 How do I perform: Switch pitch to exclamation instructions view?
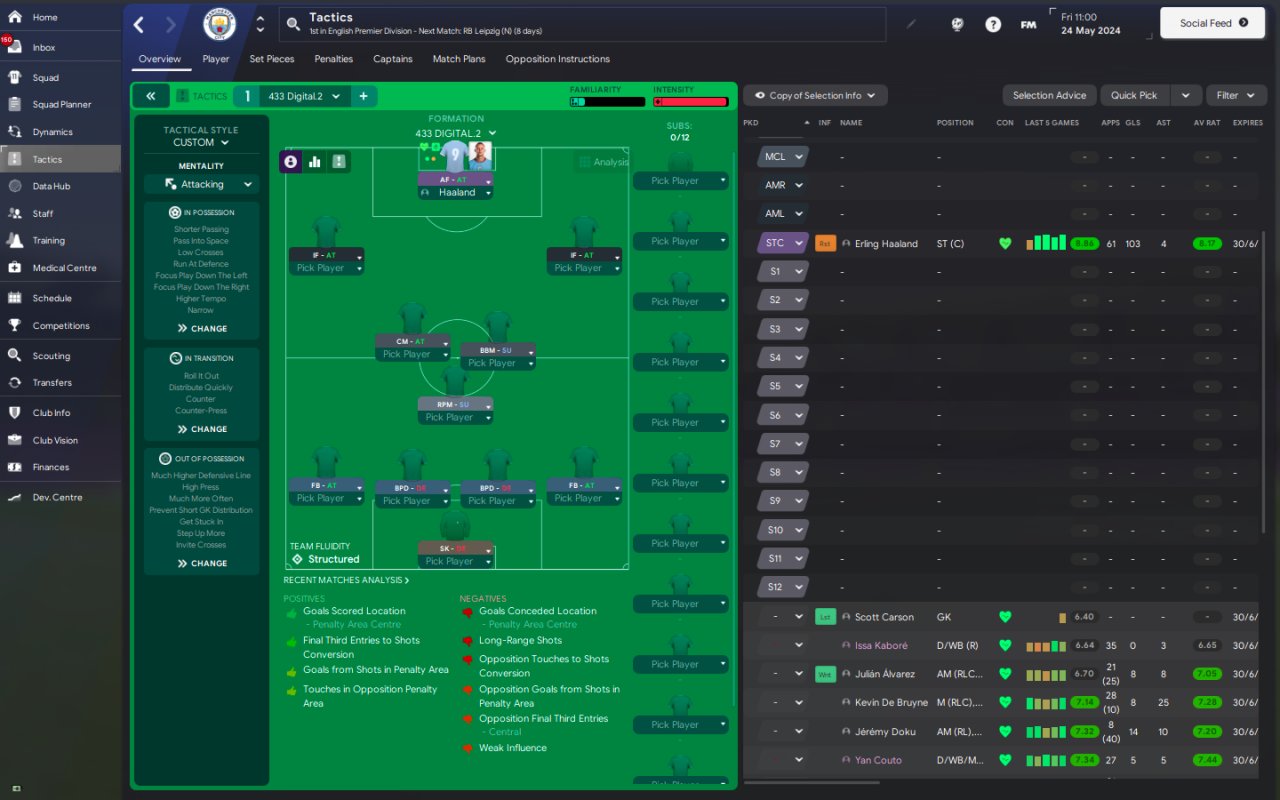click(339, 161)
